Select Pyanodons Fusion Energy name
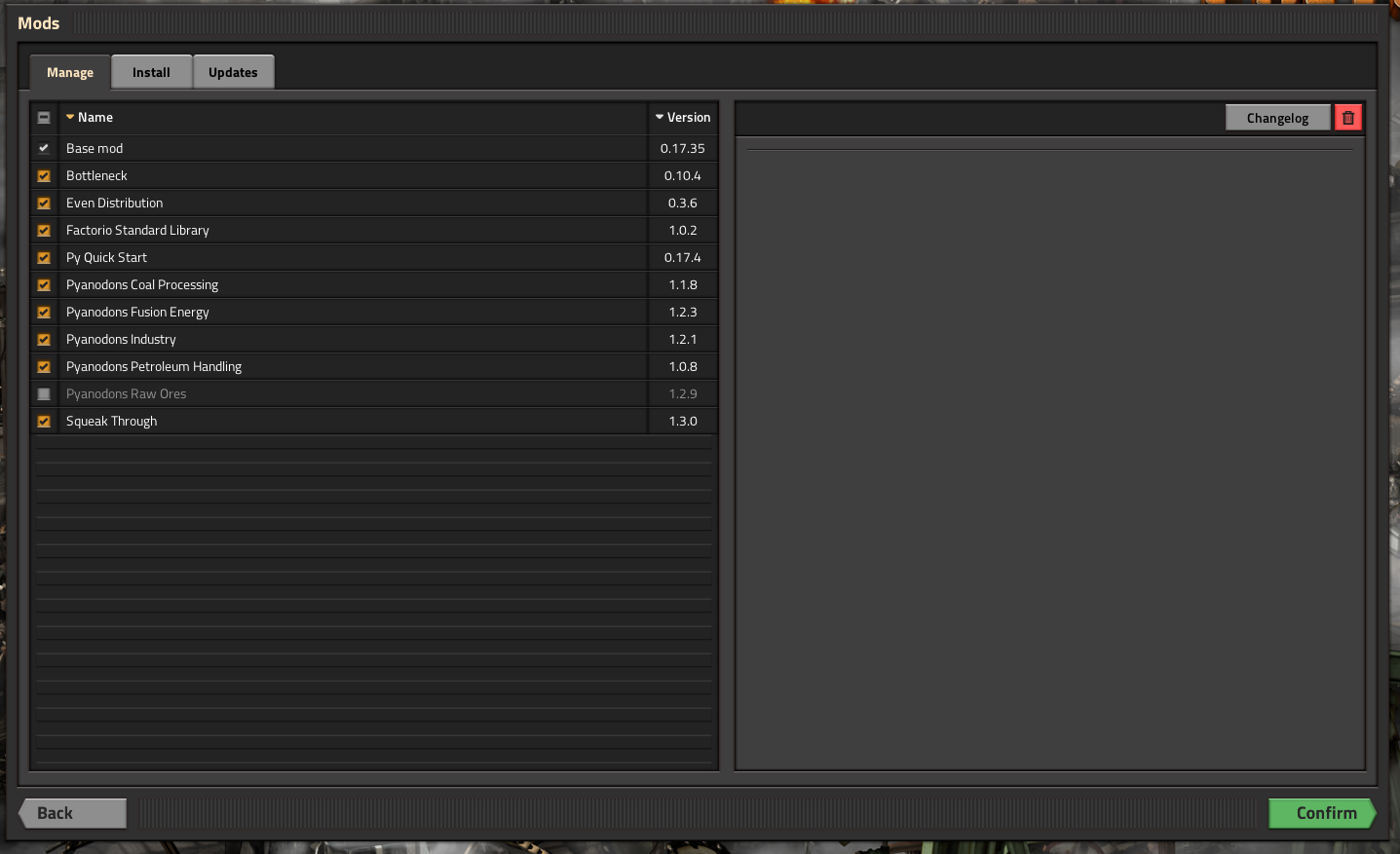This screenshot has height=854, width=1400. (137, 313)
